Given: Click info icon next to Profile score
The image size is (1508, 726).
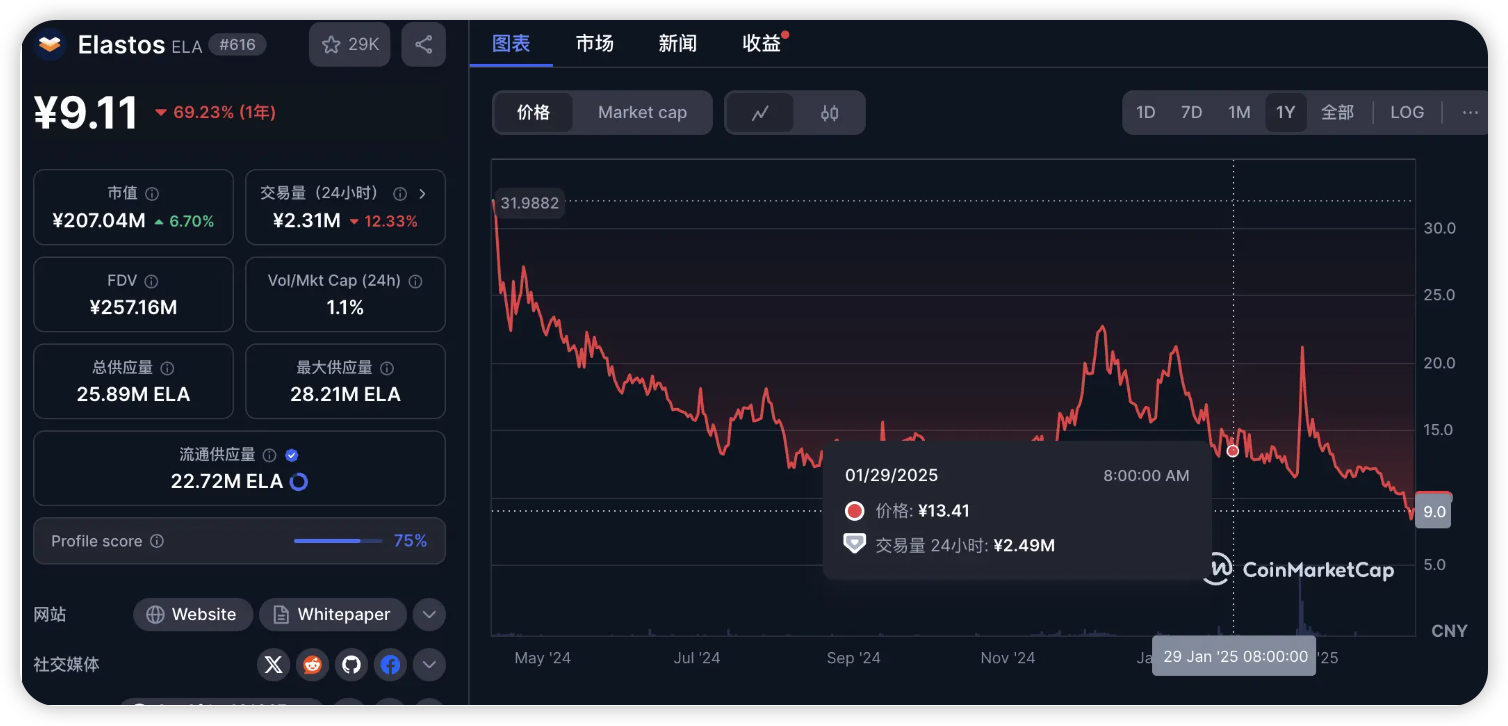Looking at the screenshot, I should (157, 541).
